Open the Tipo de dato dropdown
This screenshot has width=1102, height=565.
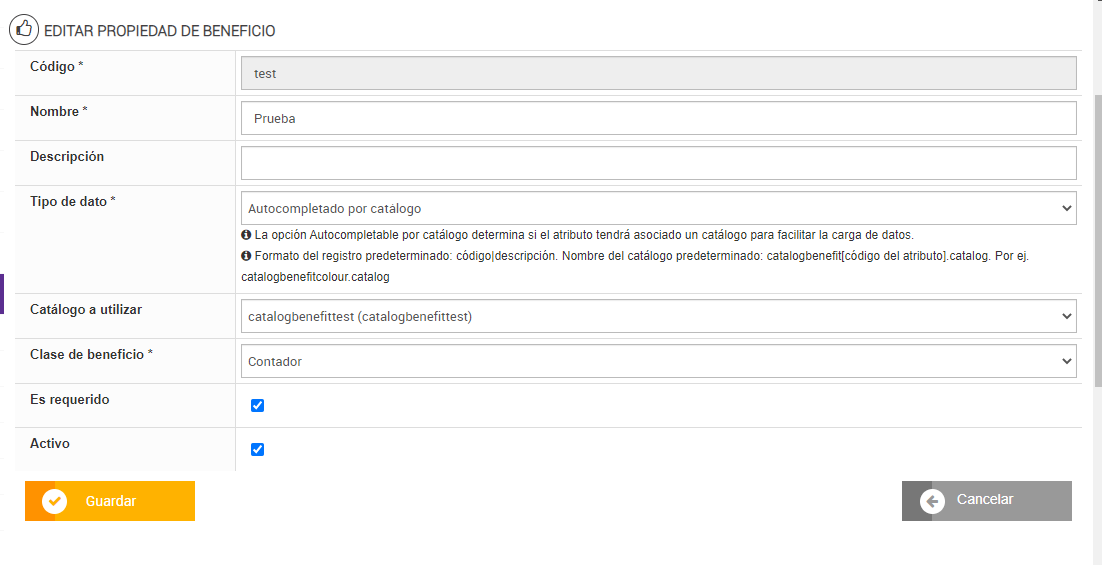click(658, 209)
